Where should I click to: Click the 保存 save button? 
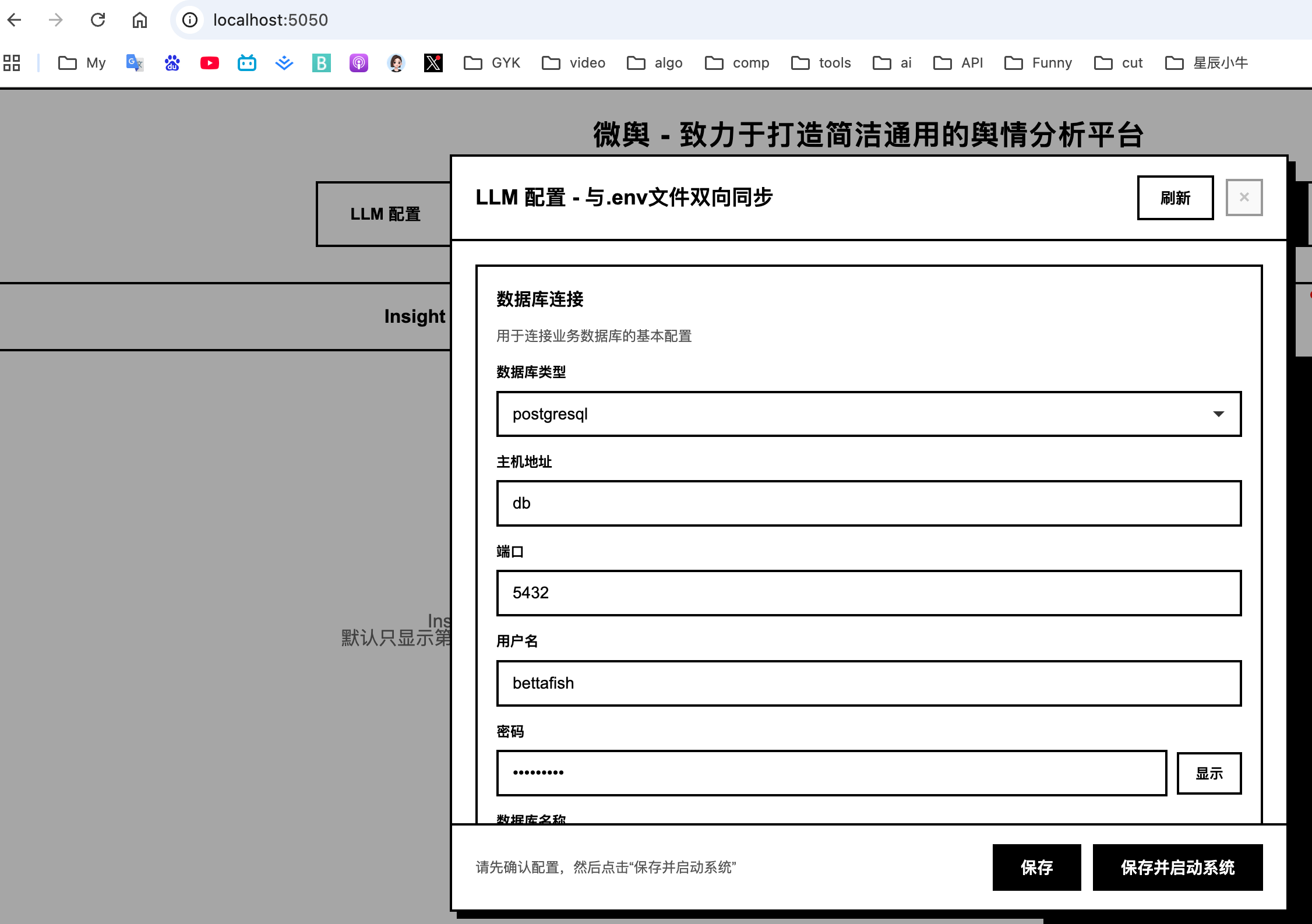tap(1036, 867)
